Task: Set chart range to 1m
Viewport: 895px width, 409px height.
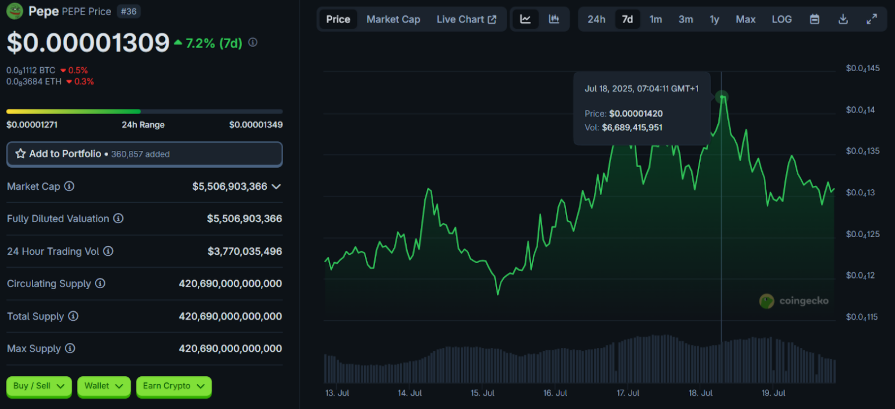Action: (656, 19)
